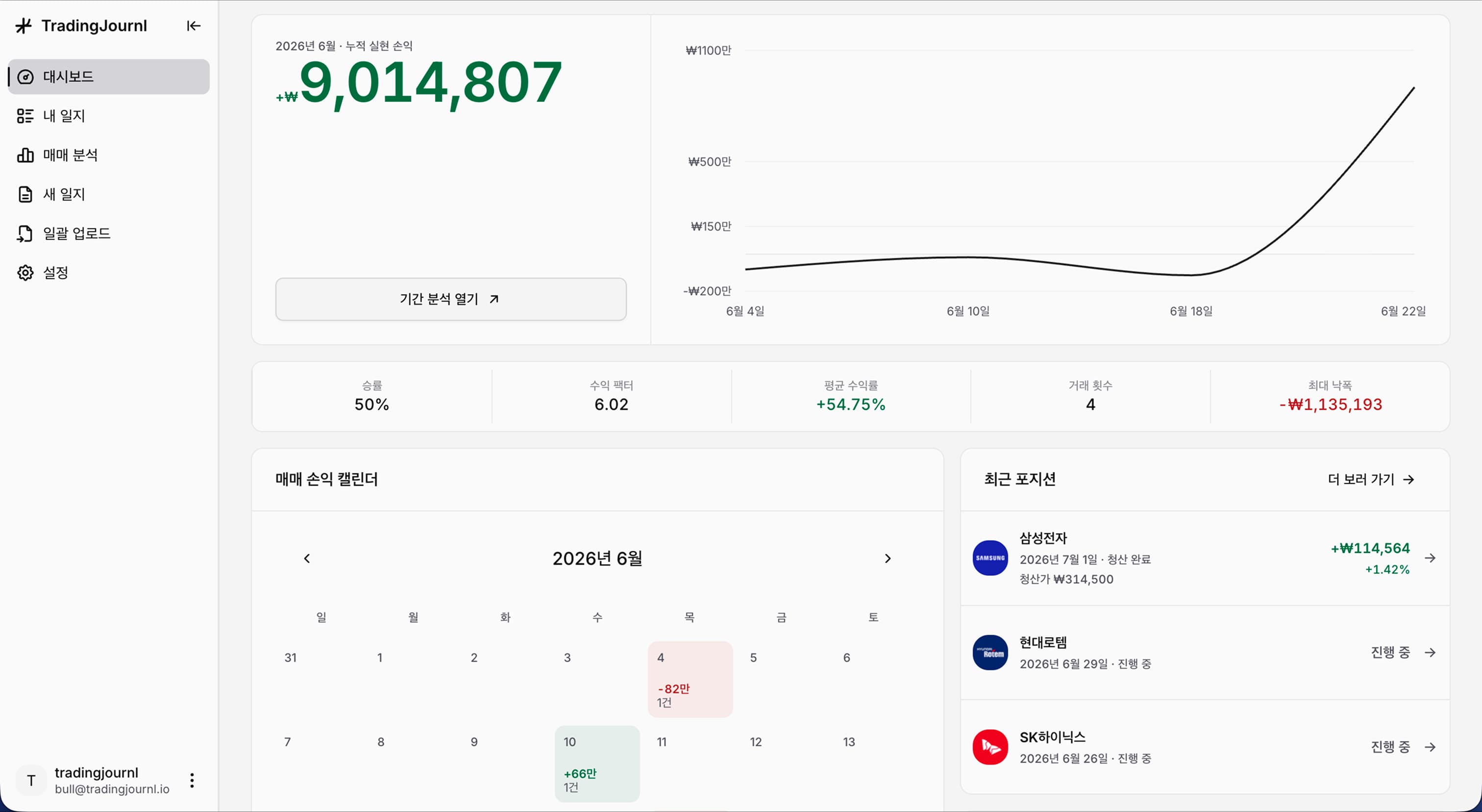Click the 2026년 6월 calendar title
Image resolution: width=1482 pixels, height=812 pixels.
(597, 558)
